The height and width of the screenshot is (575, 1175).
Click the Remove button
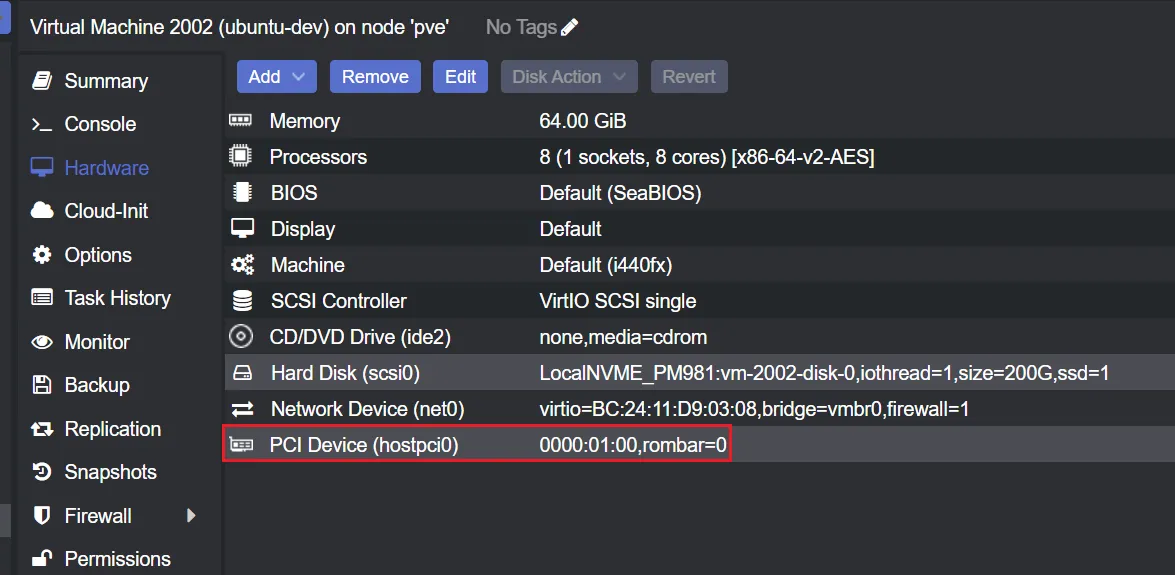coord(375,77)
